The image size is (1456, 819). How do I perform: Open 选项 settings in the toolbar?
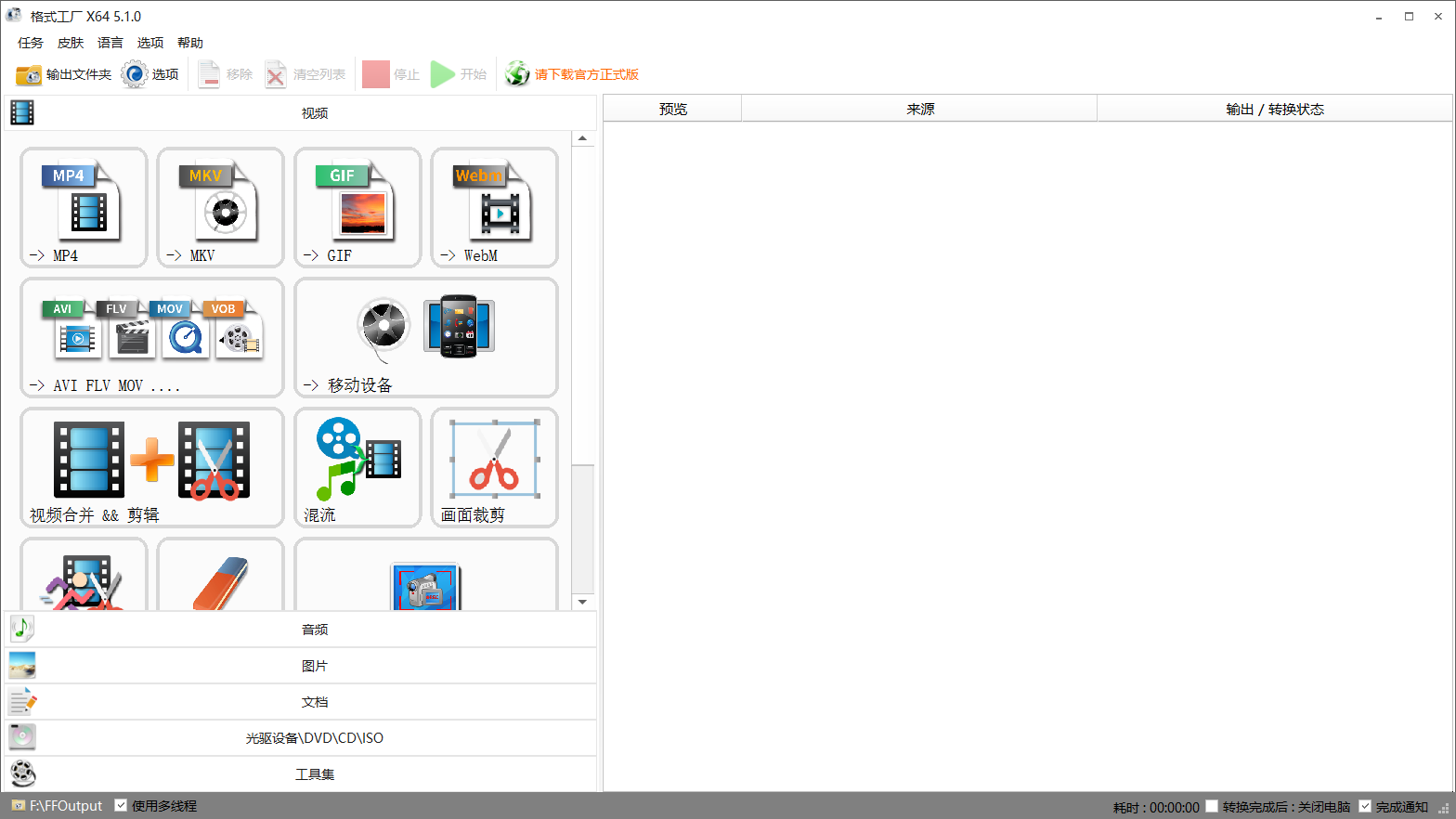[x=149, y=74]
